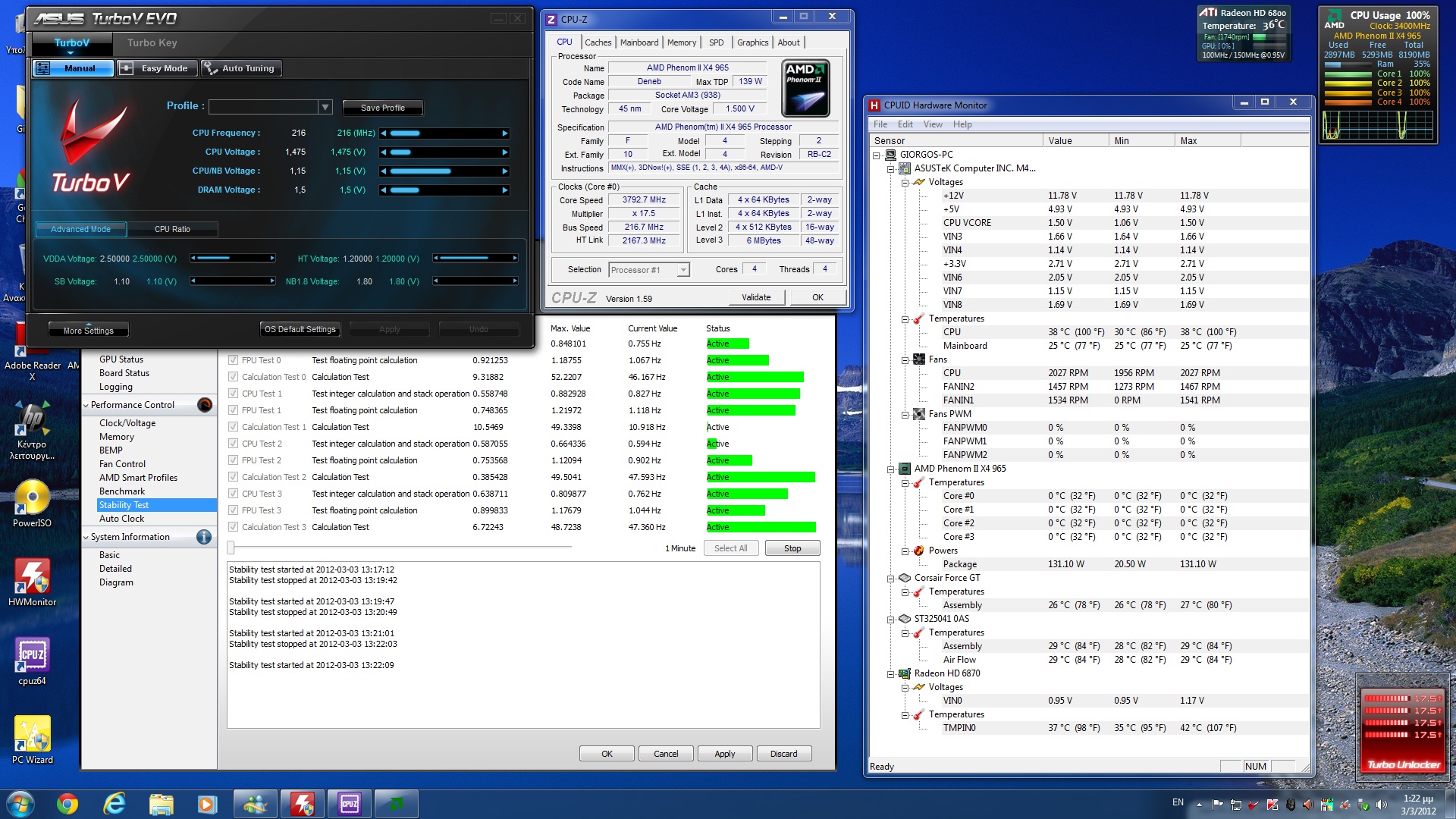Toggle Calculation Test 1 checkbox
This screenshot has width=1456, height=819.
(x=233, y=427)
